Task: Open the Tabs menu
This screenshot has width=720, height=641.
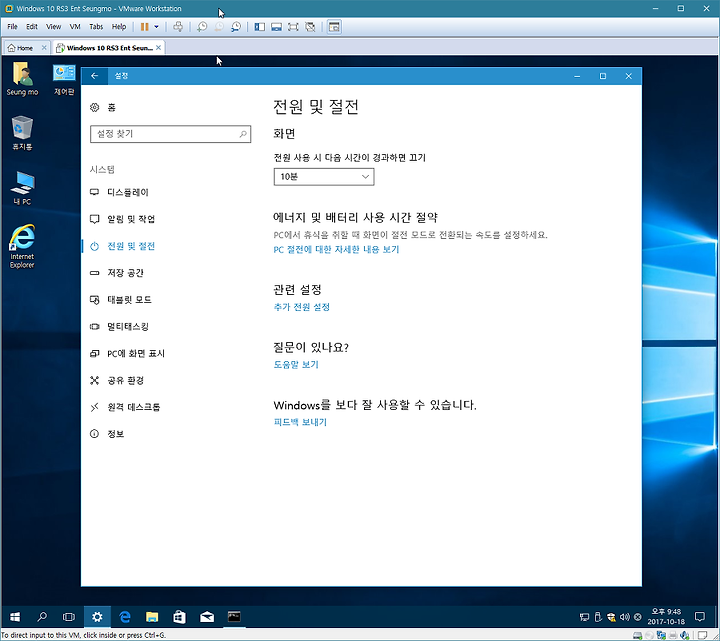Action: 96,27
